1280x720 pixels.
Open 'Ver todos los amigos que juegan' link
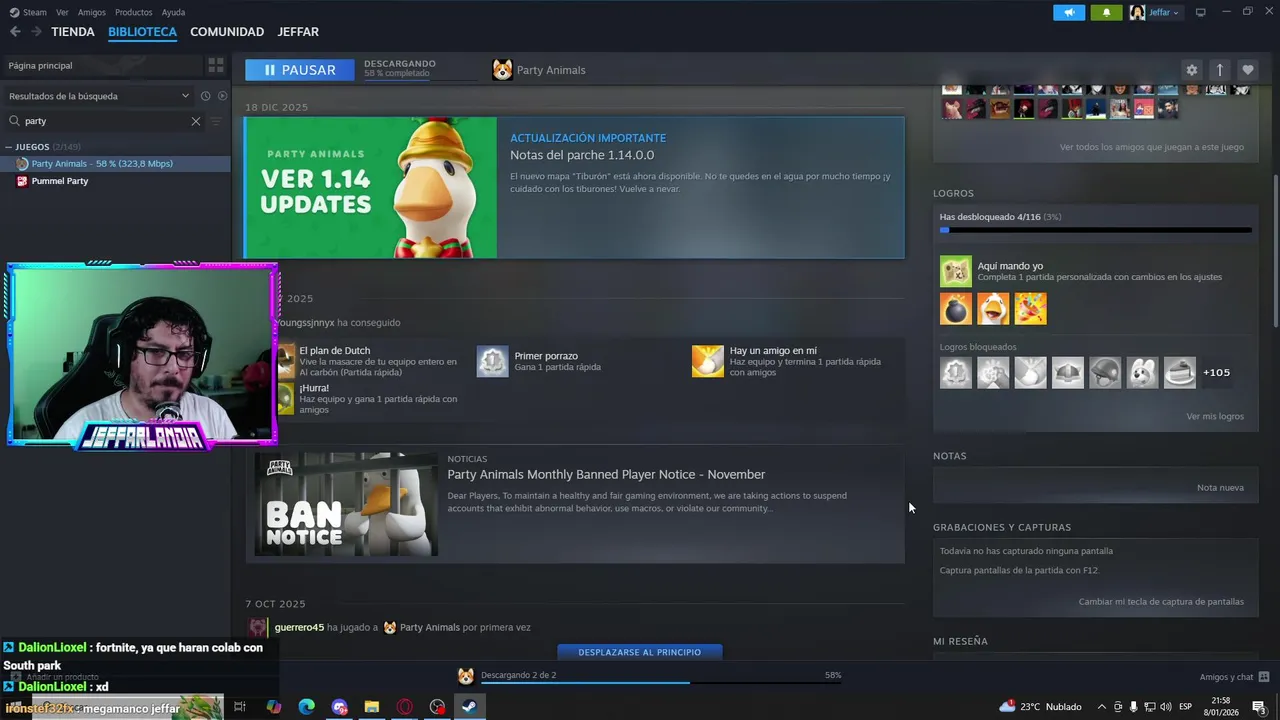[x=1152, y=147]
